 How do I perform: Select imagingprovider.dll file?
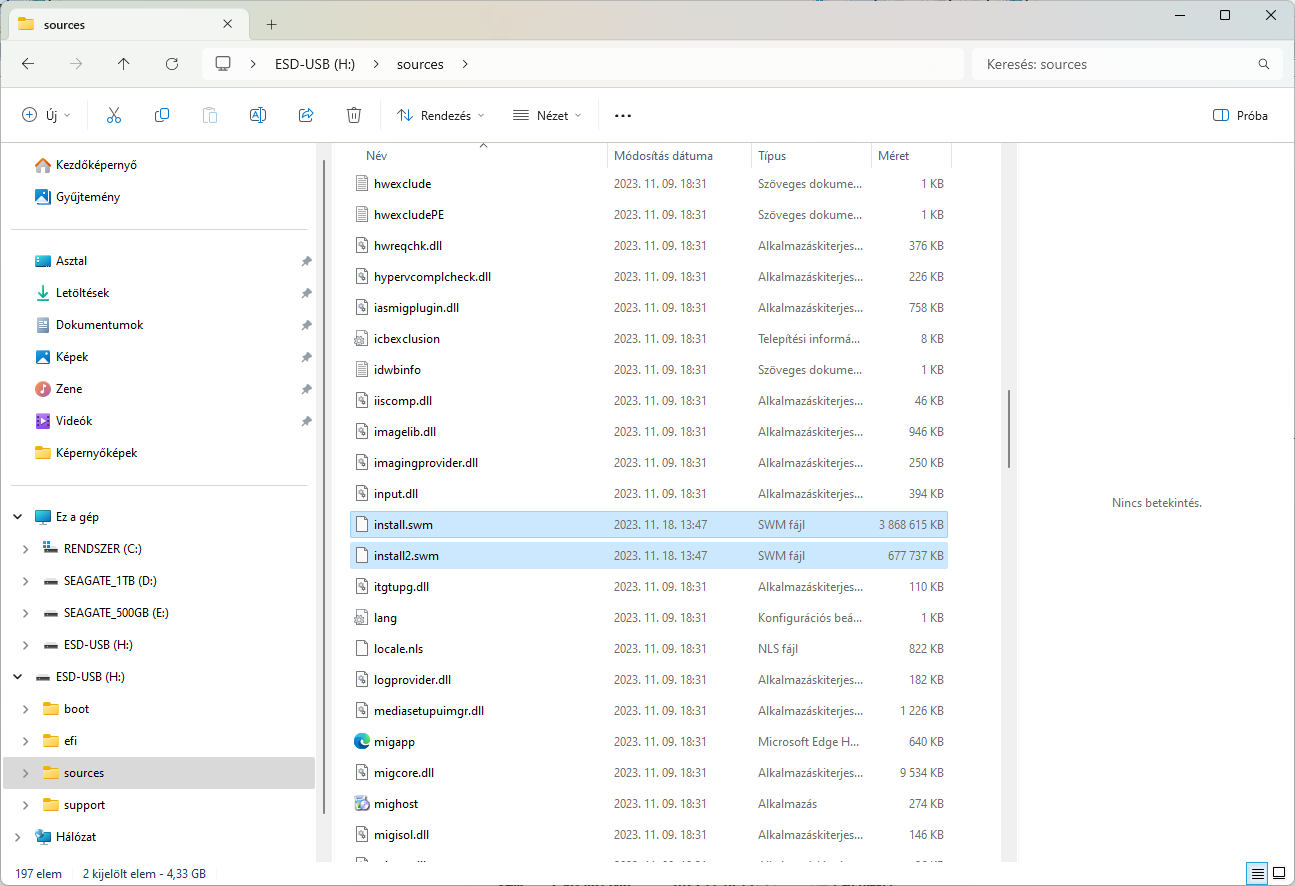click(x=649, y=463)
